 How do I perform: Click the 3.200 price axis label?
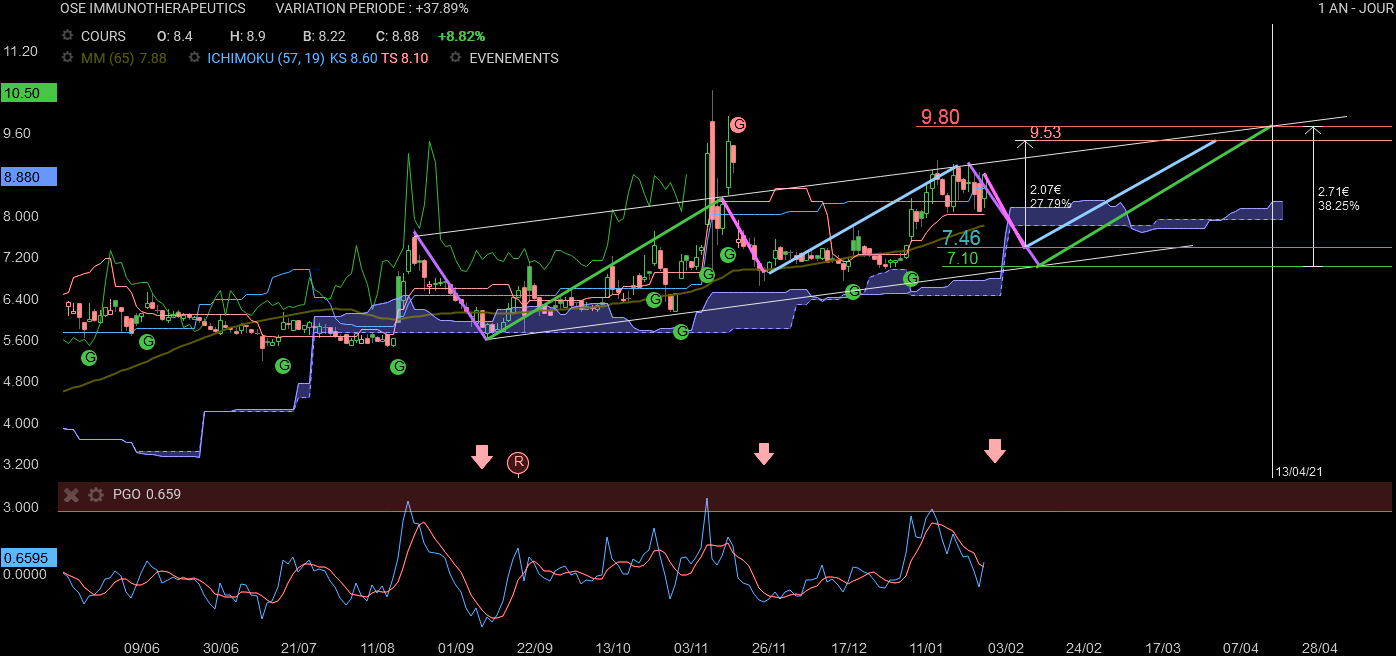(21, 465)
